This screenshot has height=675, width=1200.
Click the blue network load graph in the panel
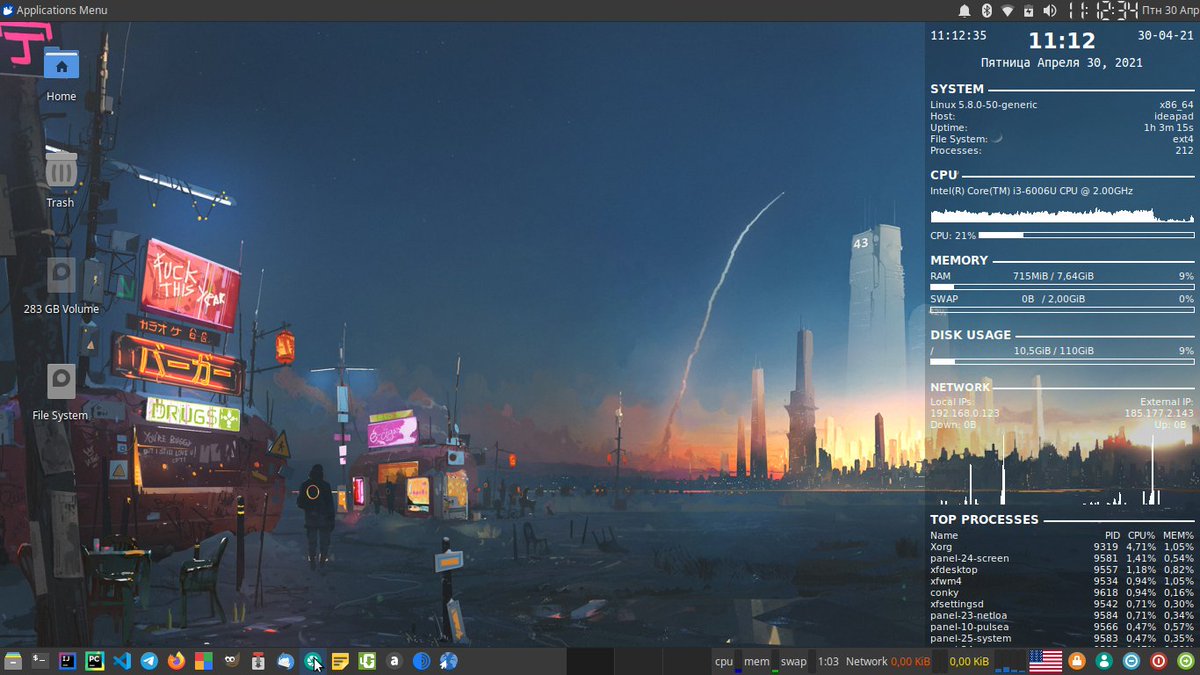pos(1010,661)
